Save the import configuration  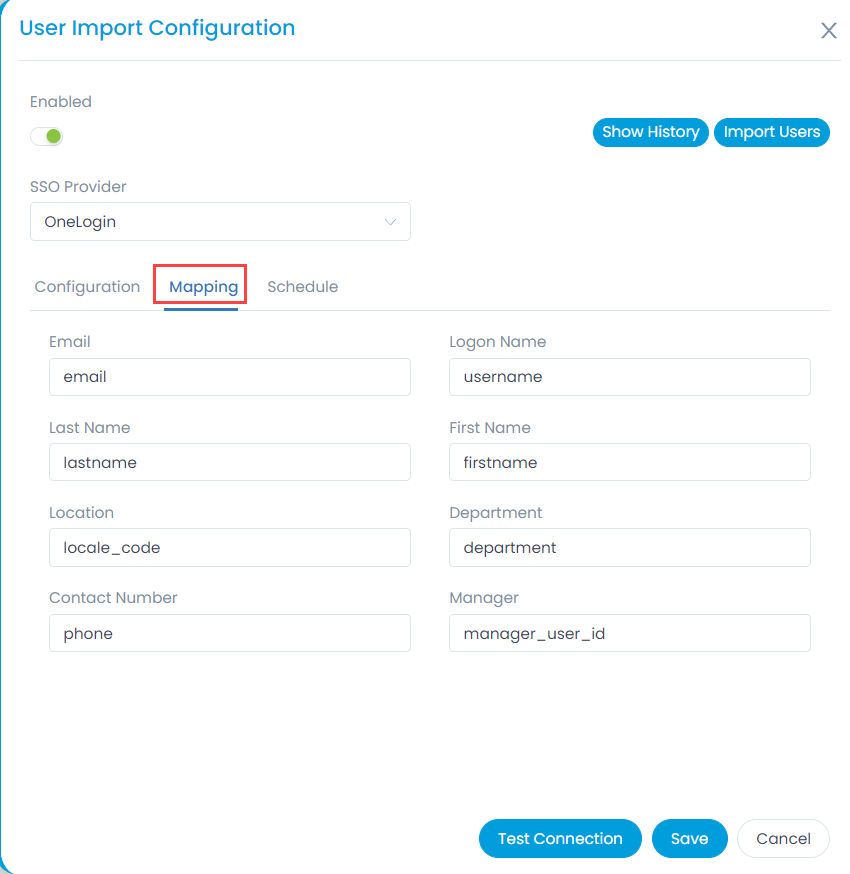689,838
